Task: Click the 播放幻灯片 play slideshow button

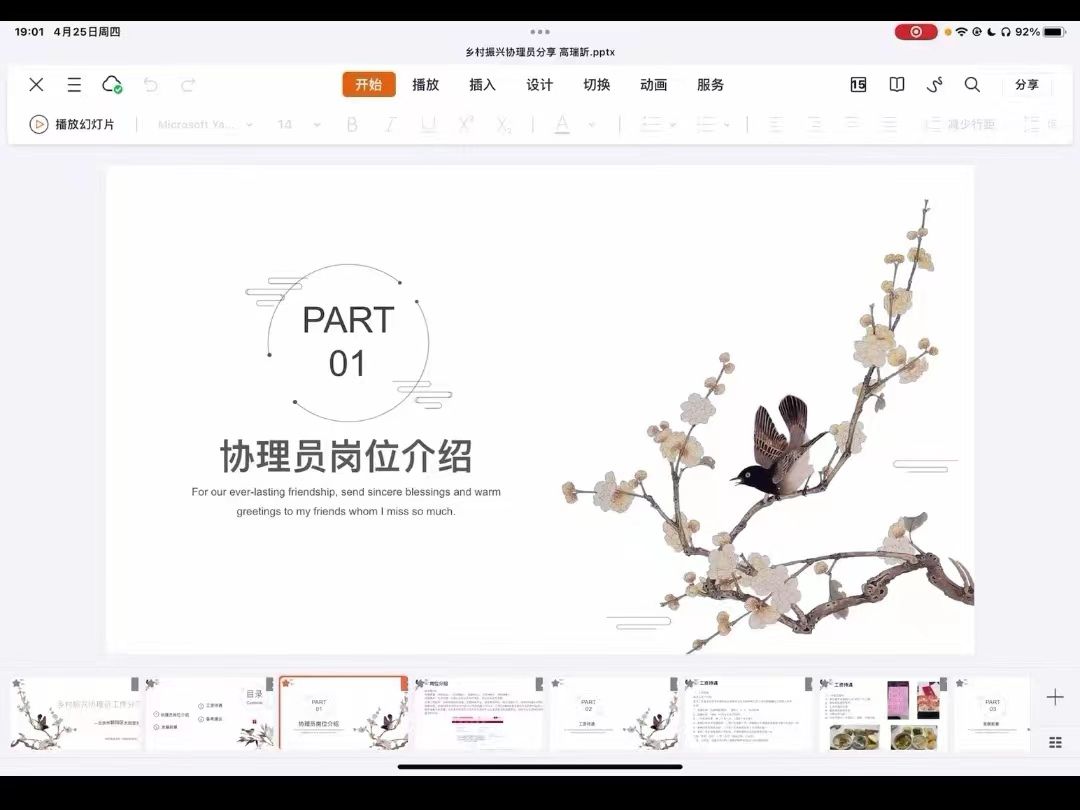Action: (x=72, y=125)
